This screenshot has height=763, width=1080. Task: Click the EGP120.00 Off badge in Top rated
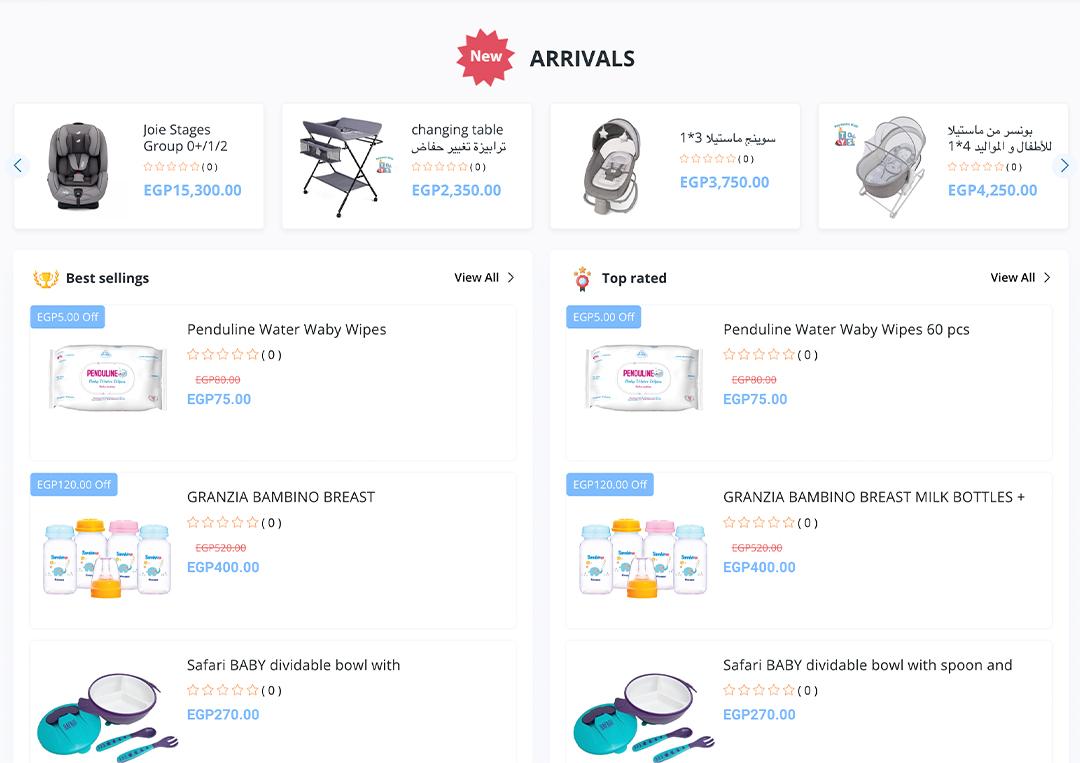click(x=610, y=485)
